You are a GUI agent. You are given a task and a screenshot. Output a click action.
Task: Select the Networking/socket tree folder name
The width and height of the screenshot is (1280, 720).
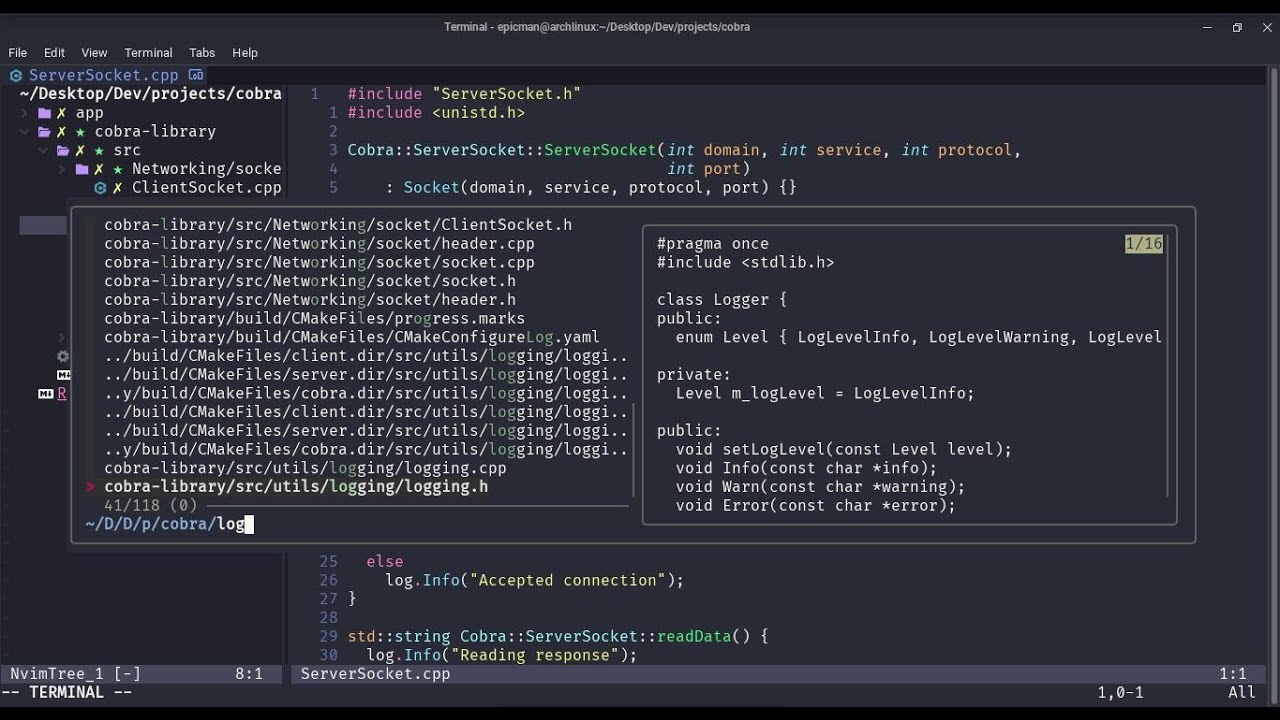207,169
